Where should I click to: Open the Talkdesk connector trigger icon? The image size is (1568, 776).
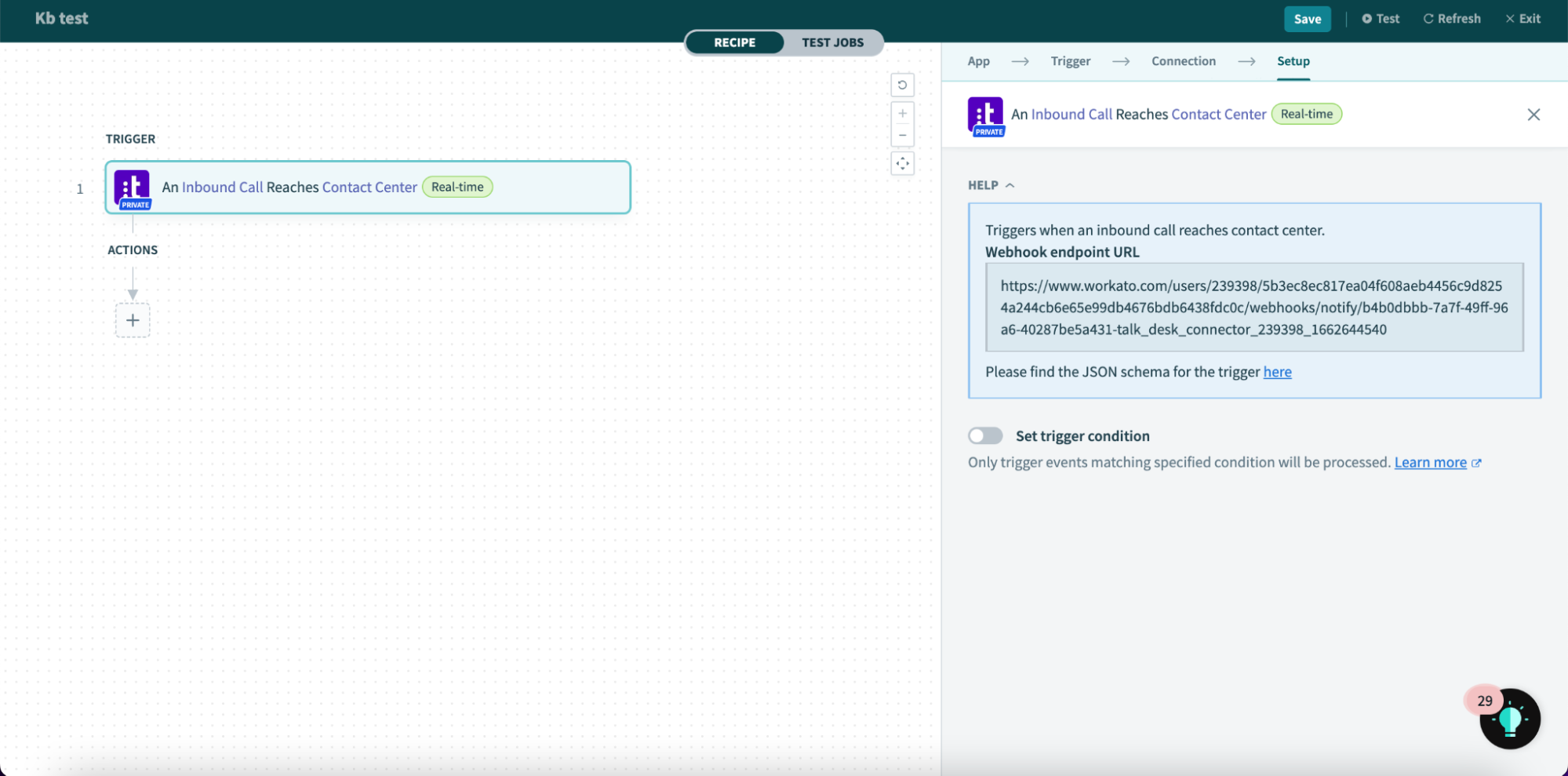tap(132, 187)
